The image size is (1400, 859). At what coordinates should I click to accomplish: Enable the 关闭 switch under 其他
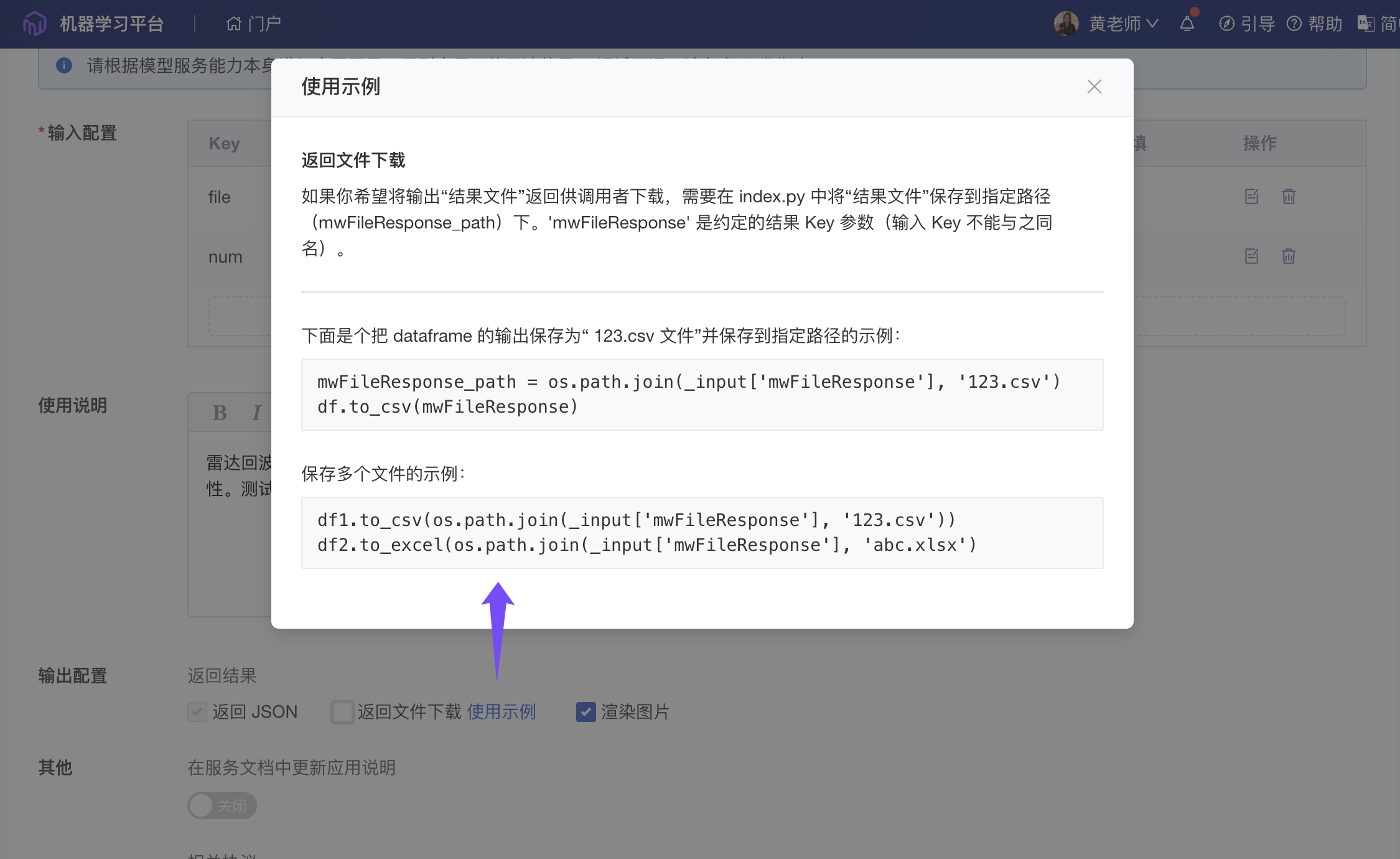[x=222, y=805]
